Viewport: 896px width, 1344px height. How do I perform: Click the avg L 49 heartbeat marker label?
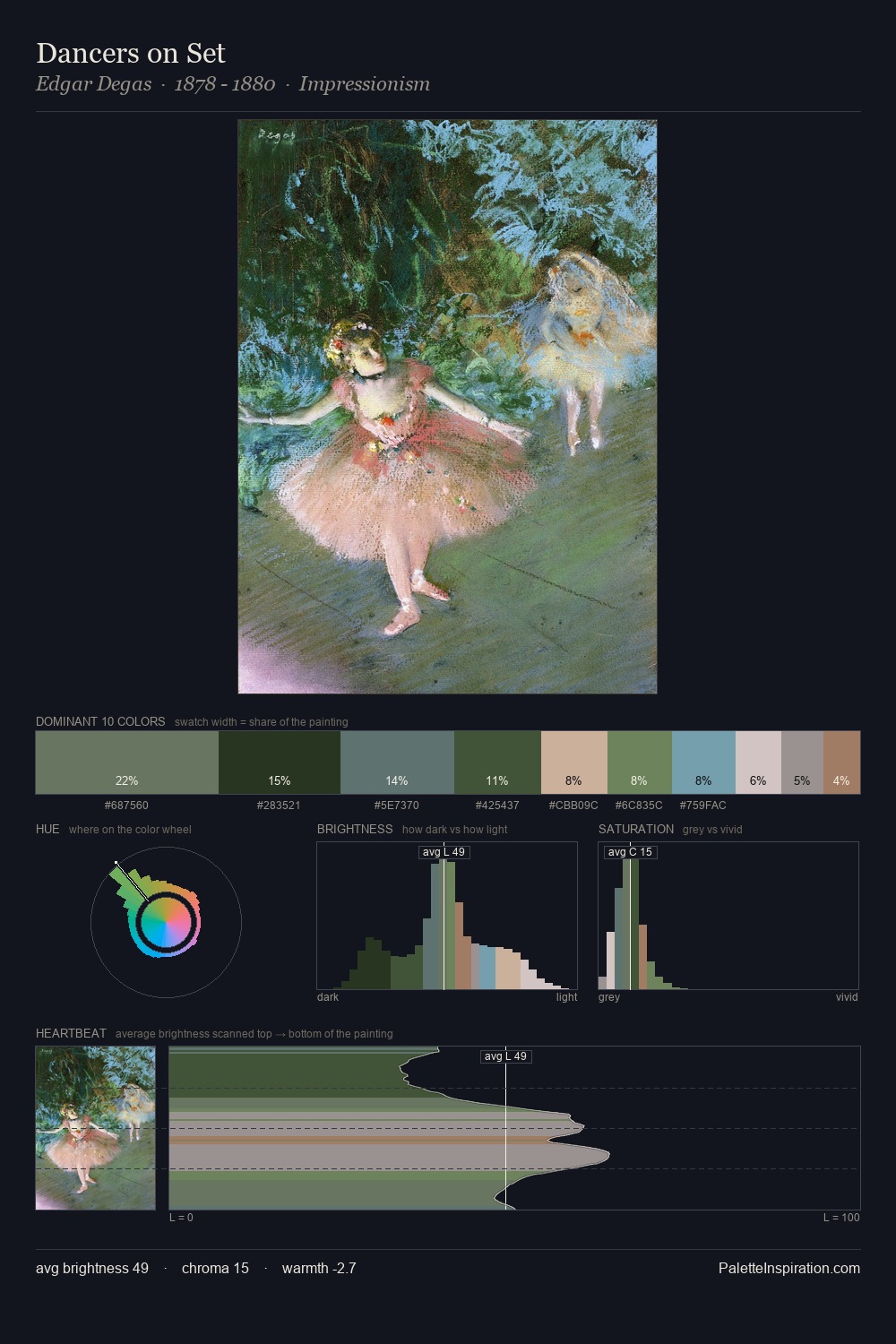[505, 1056]
